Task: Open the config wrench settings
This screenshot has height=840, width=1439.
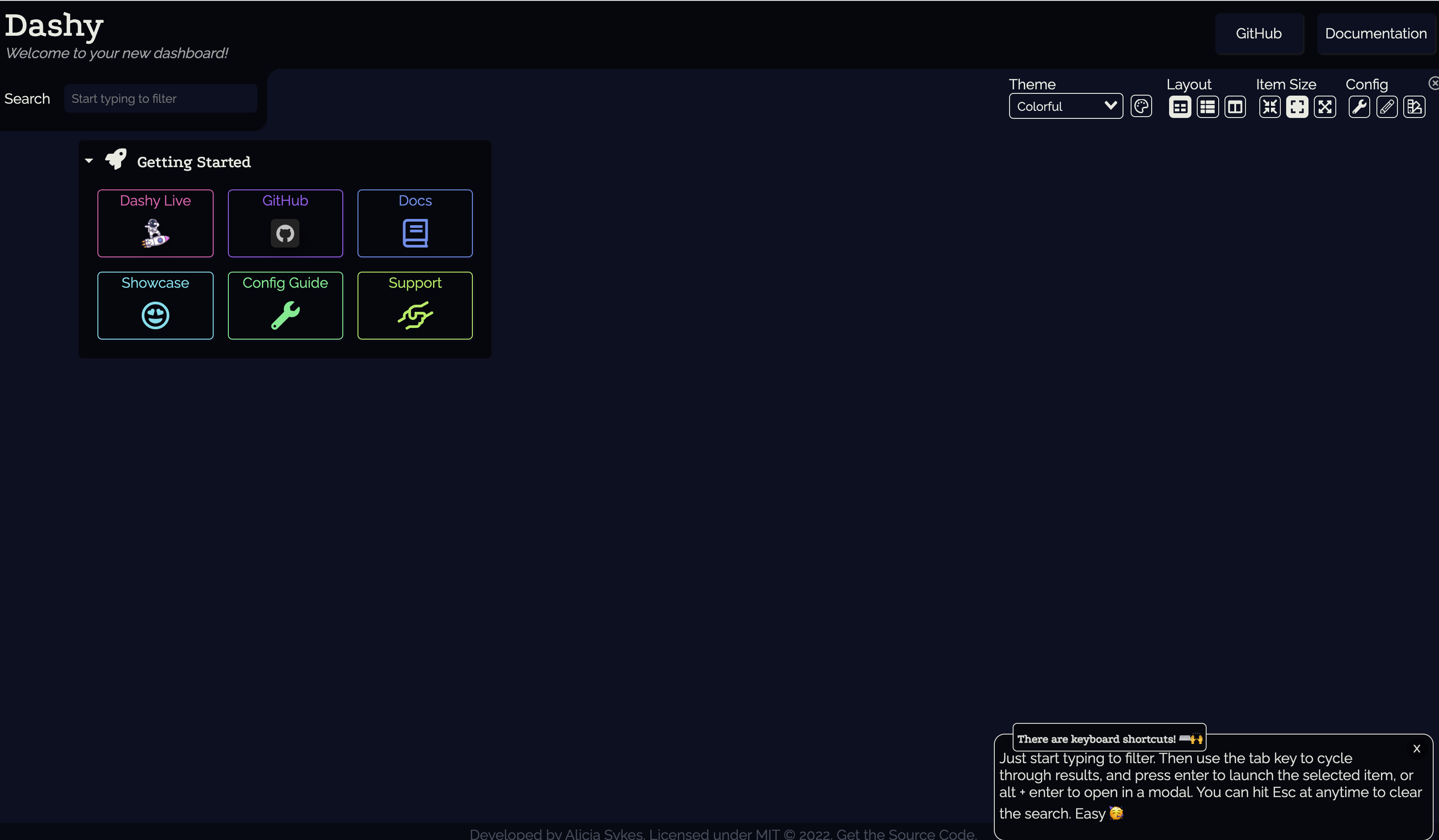Action: [1359, 107]
